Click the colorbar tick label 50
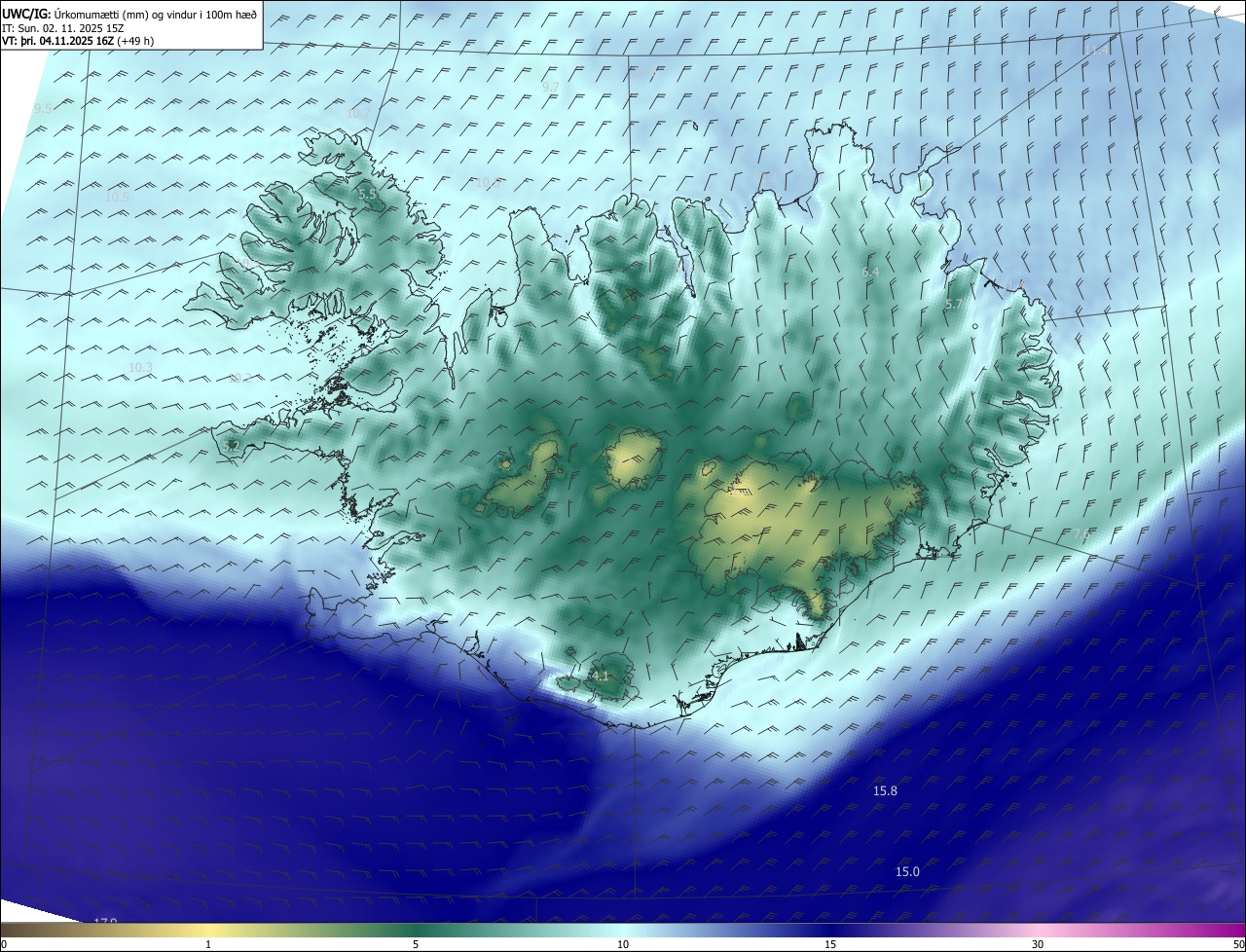 pyautogui.click(x=1239, y=945)
